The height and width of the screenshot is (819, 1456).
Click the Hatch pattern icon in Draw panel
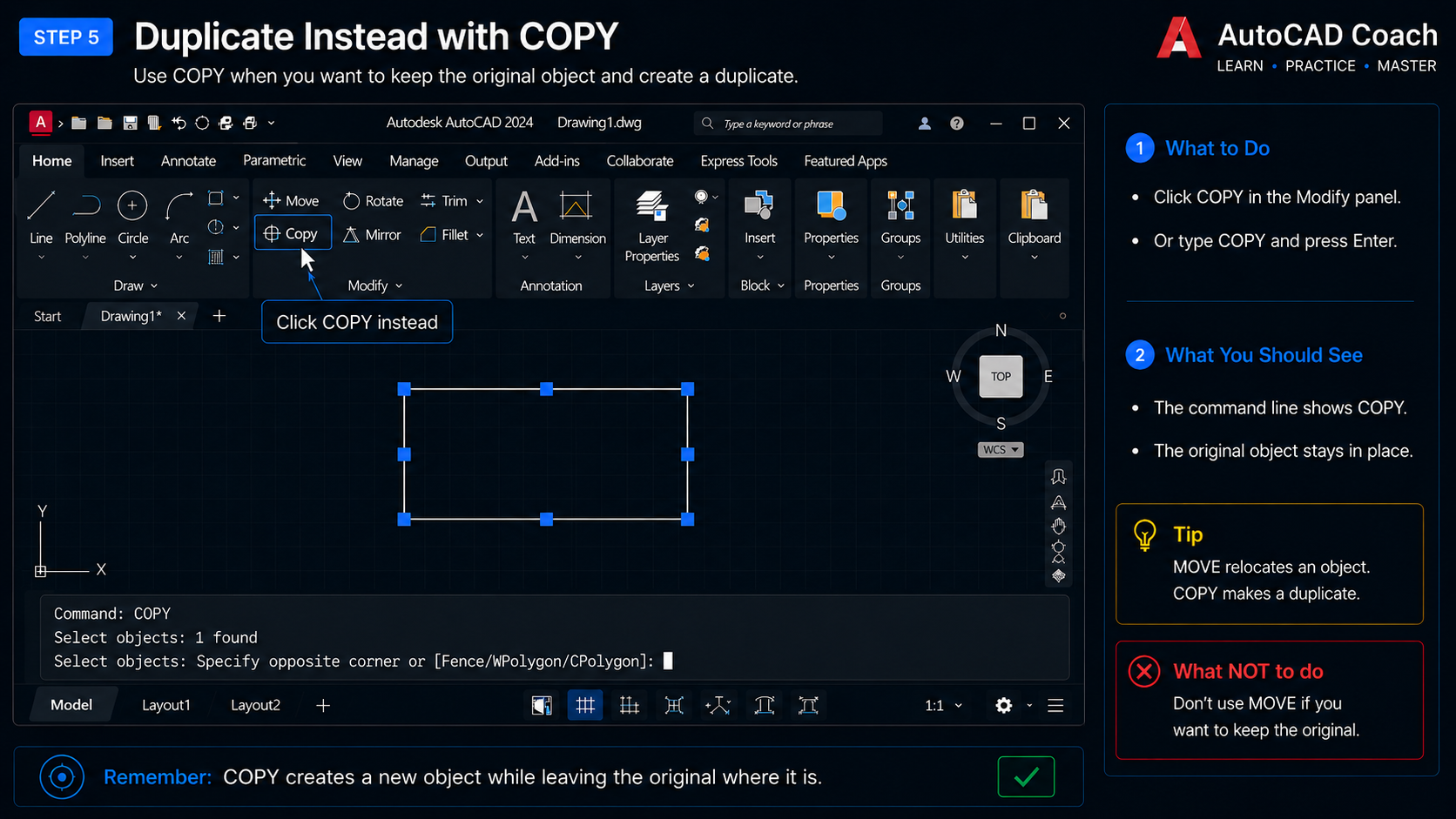215,257
